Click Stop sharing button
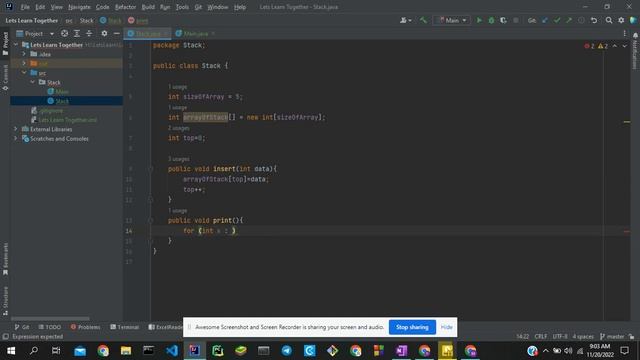640x360 pixels. pos(412,327)
